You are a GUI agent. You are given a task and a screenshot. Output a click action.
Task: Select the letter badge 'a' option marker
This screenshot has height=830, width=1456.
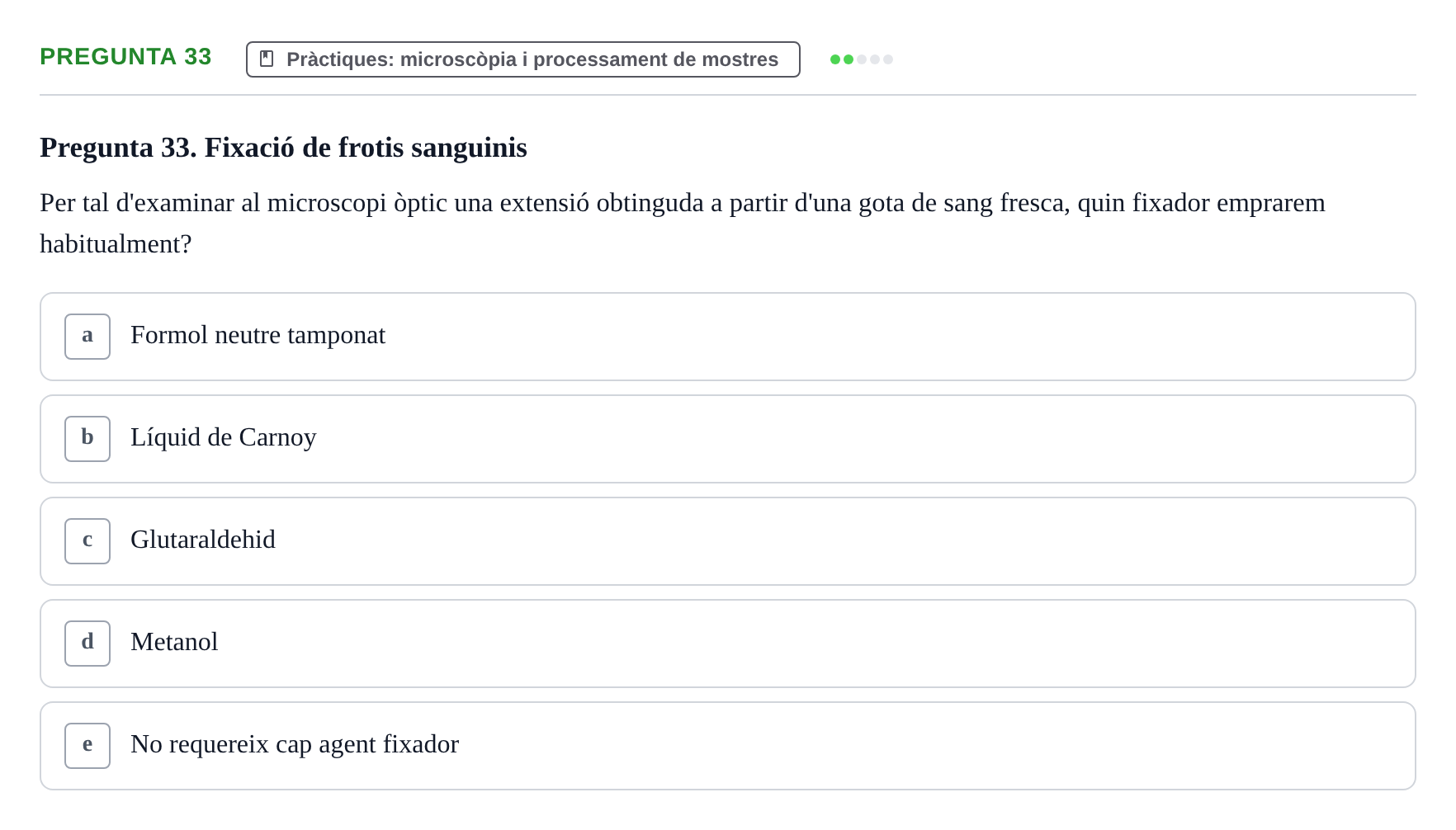pyautogui.click(x=87, y=337)
